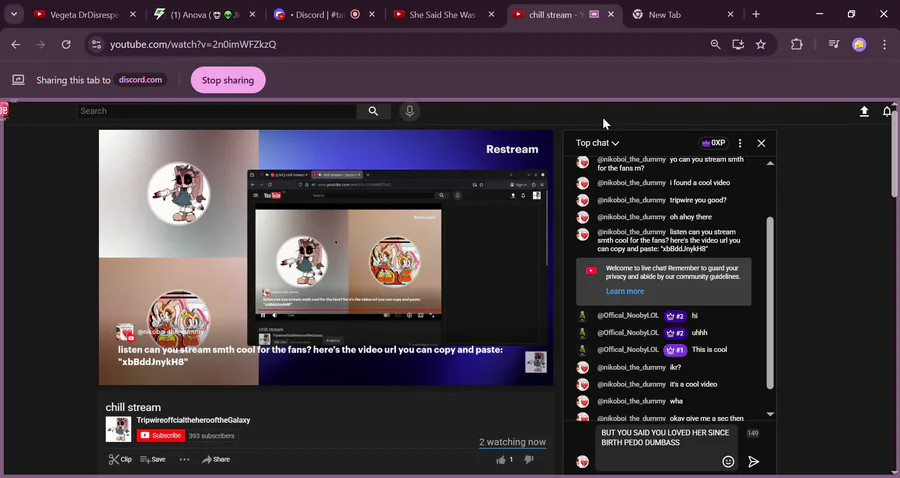Open more actions ellipsis under video

tap(184, 459)
